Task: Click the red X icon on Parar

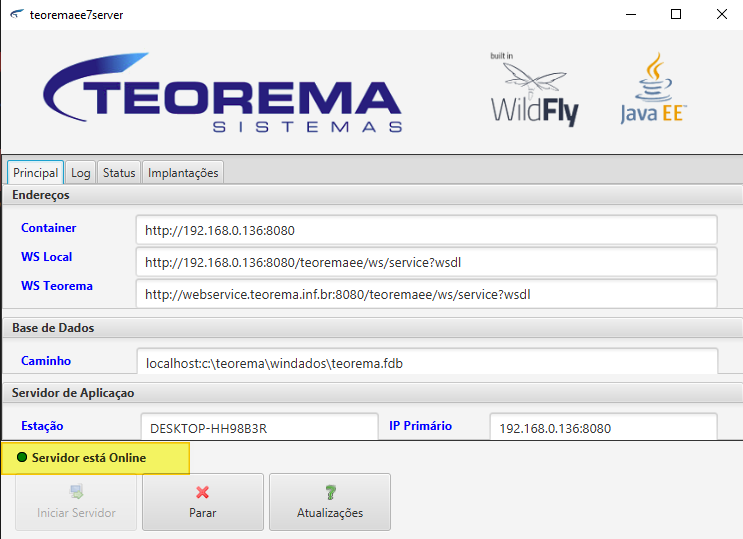Action: (x=202, y=492)
